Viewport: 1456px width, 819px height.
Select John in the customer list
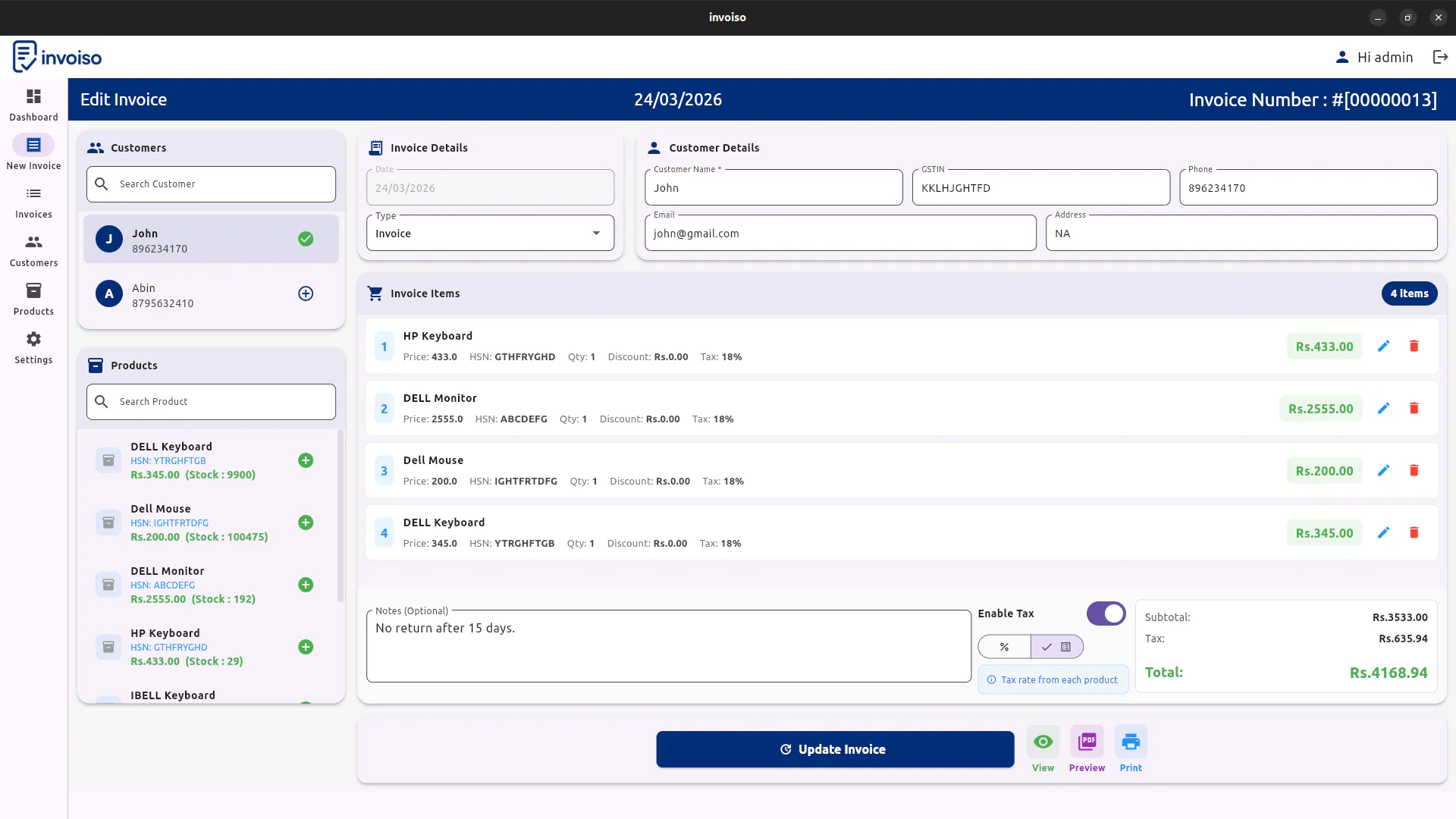211,240
